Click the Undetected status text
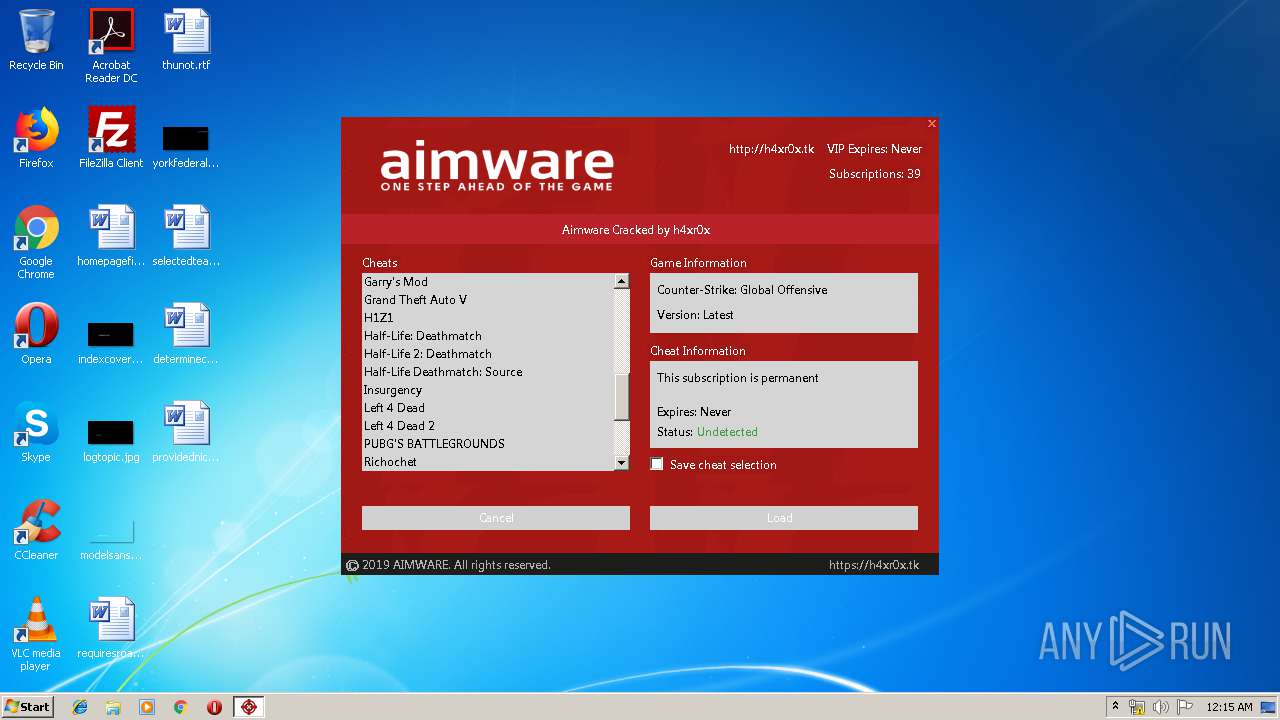1280x720 pixels. pyautogui.click(x=727, y=432)
